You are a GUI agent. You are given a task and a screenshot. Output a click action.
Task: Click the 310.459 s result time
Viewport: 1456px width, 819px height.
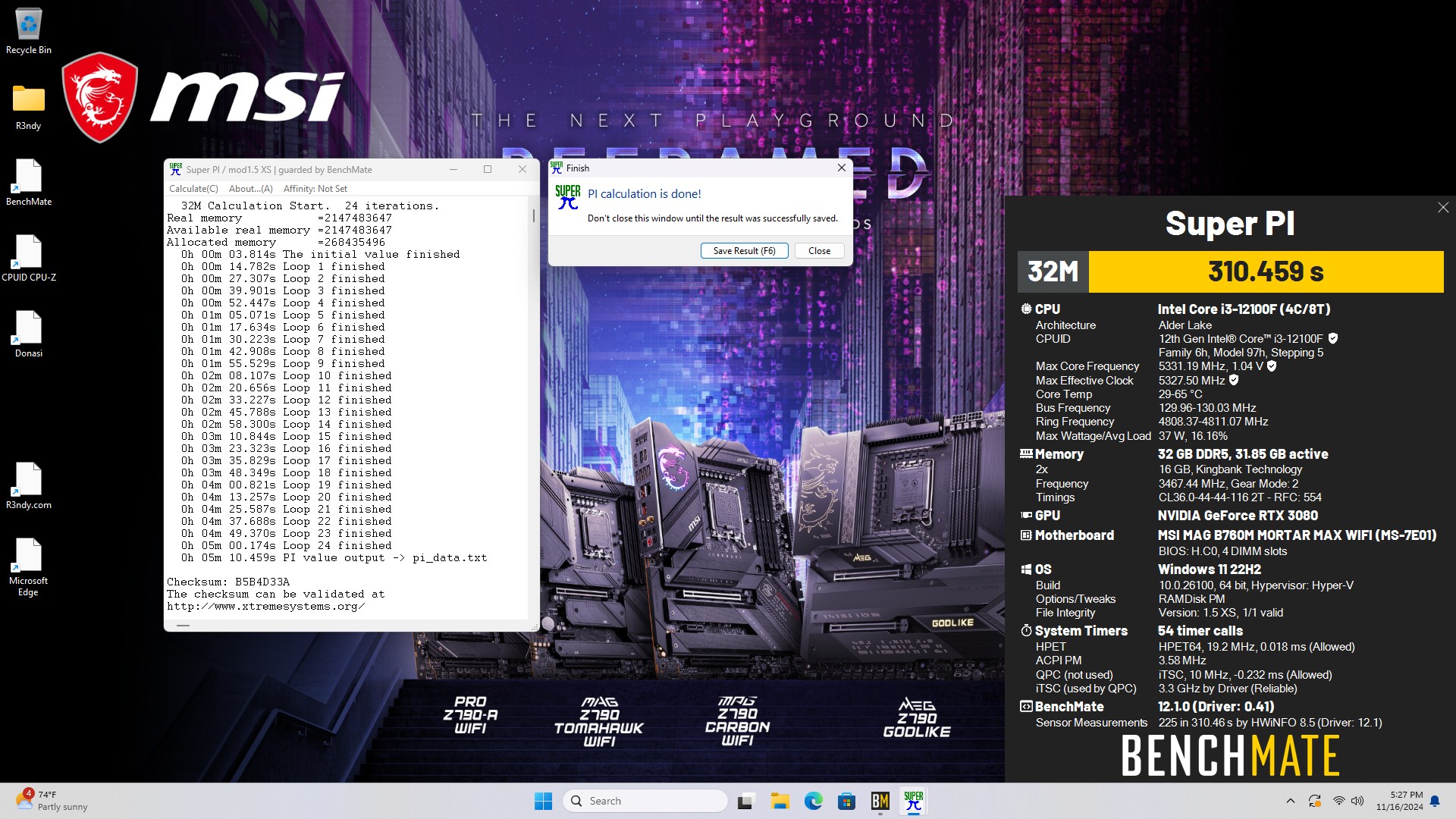point(1266,271)
